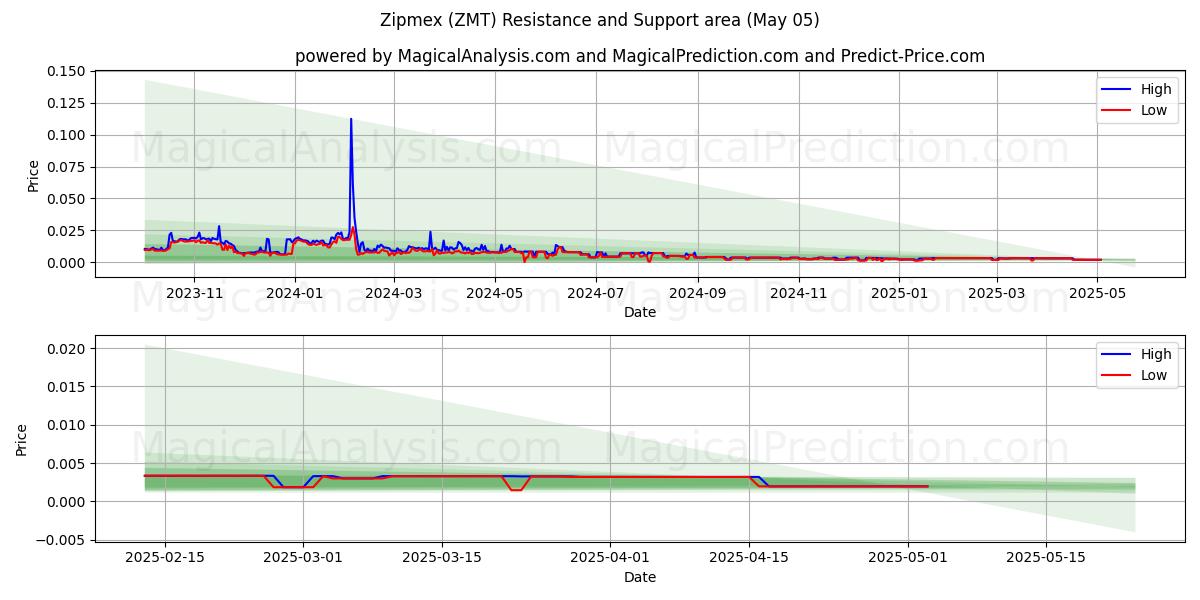Click the '0.150' y-axis label in the top chart
This screenshot has width=1200, height=600.
tap(66, 71)
